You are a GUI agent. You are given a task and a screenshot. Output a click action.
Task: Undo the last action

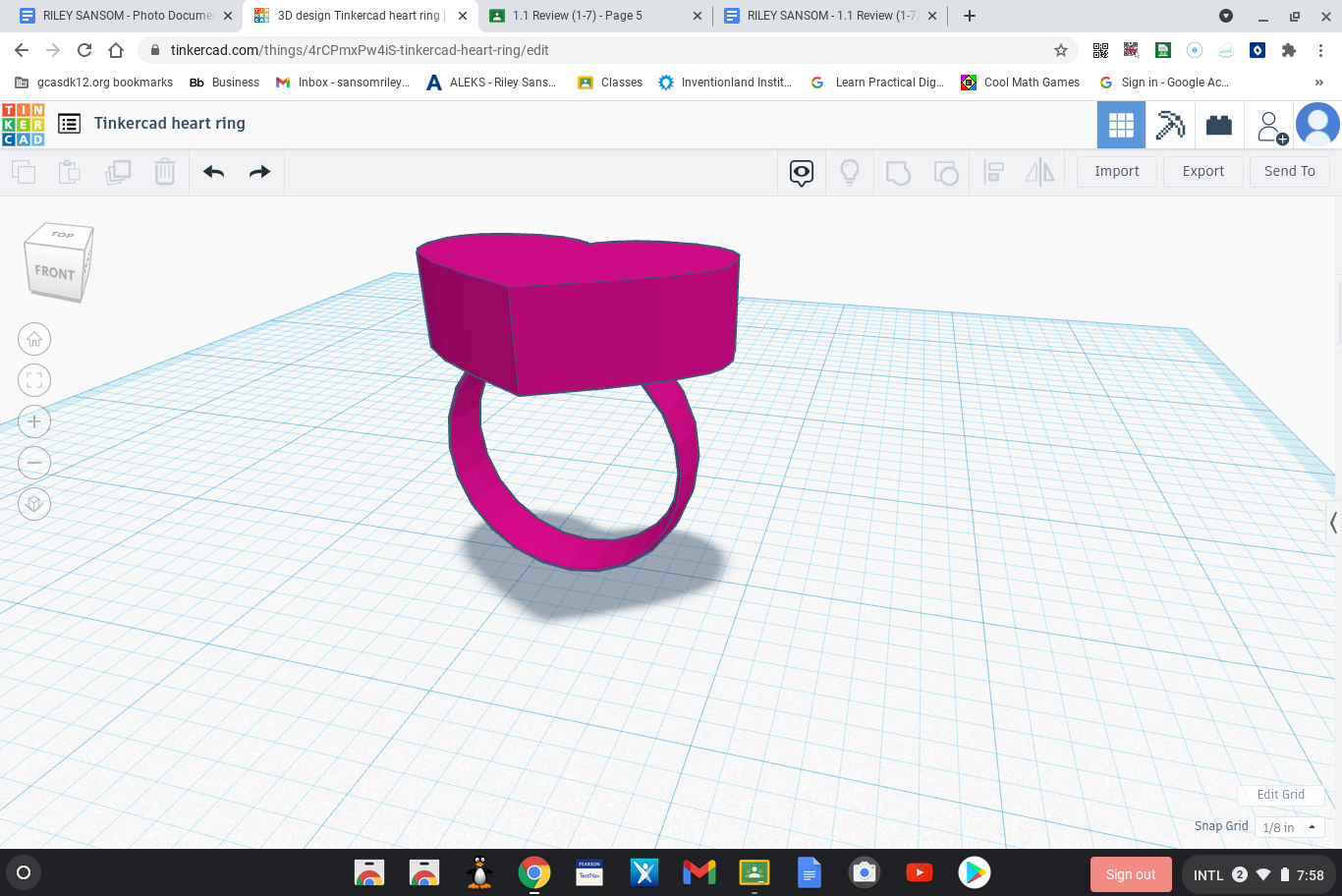[213, 171]
